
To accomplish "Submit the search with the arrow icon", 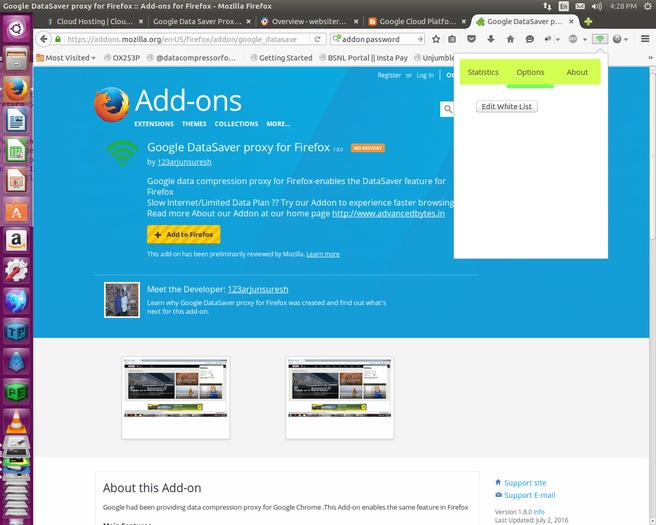I will pos(420,39).
